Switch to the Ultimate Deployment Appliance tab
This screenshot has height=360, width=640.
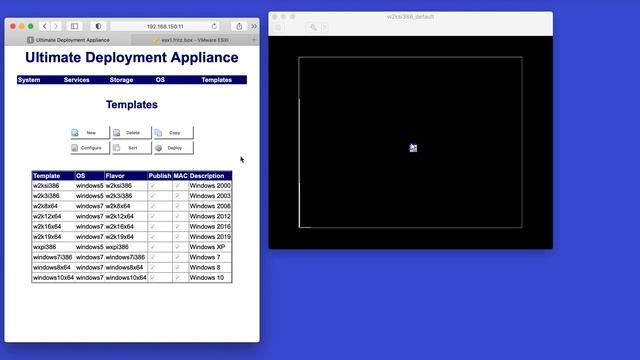coord(68,40)
